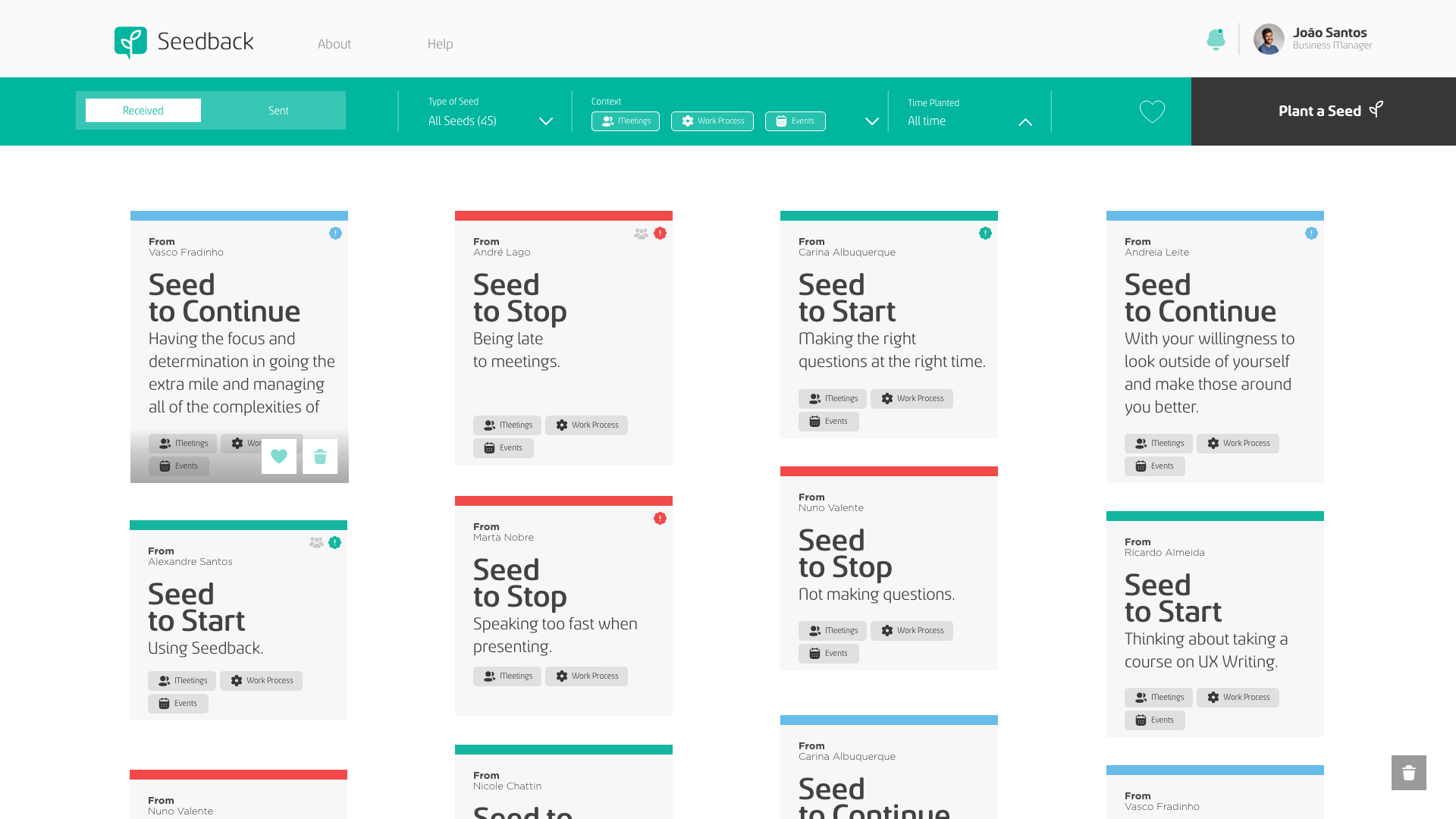
Task: Switch to the Sent tab
Action: 278,111
